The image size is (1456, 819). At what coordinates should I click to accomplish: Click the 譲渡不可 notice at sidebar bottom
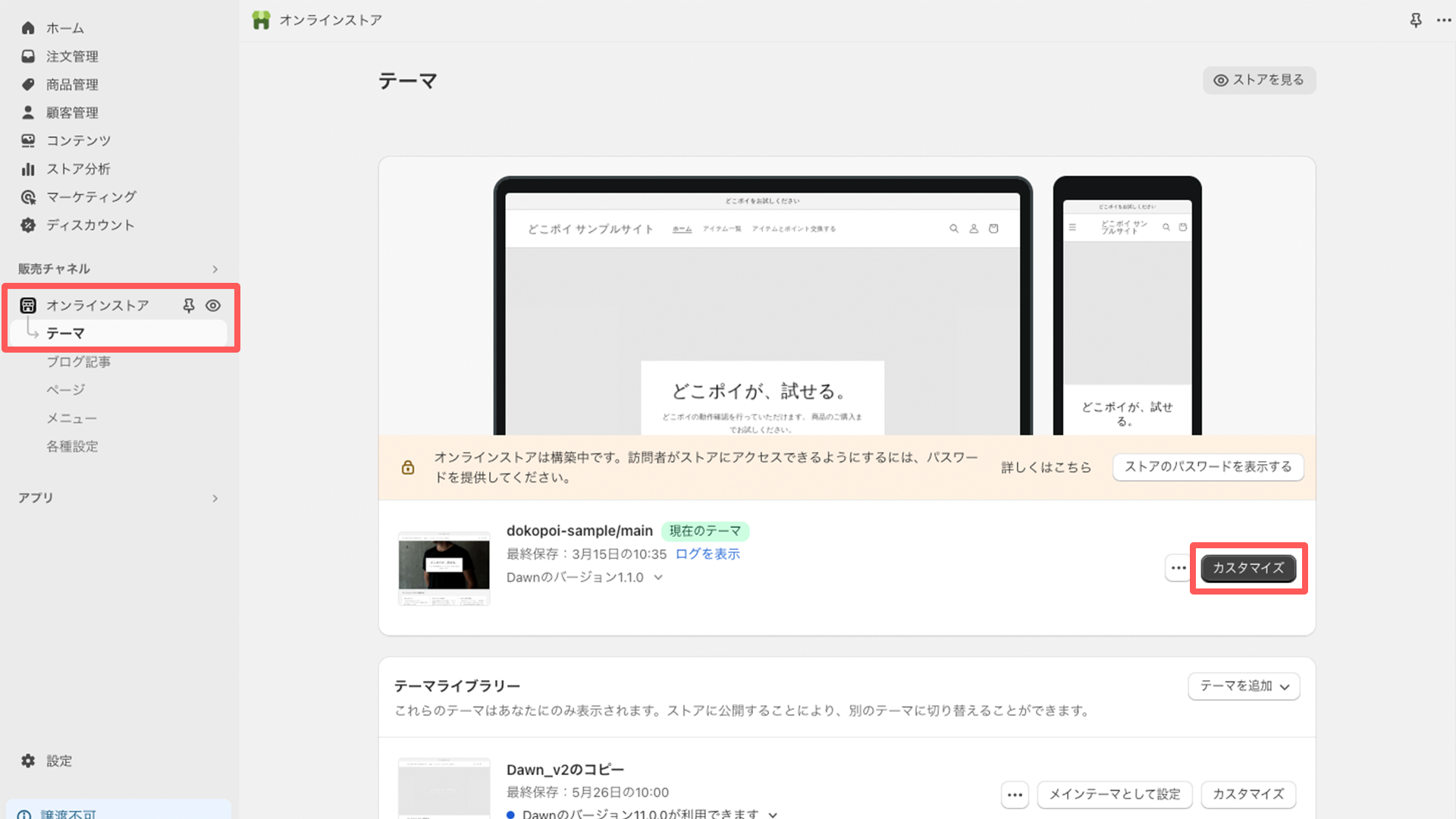tap(118, 810)
